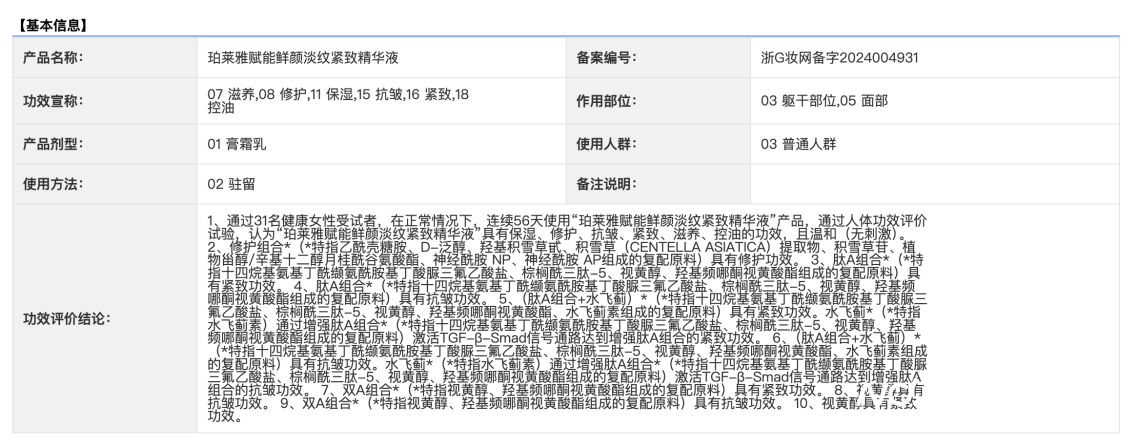Image resolution: width=1138 pixels, height=448 pixels.
Task: Select product name 珀莱雅赋能鲜颜淡纹紧致精华液
Action: click(303, 57)
